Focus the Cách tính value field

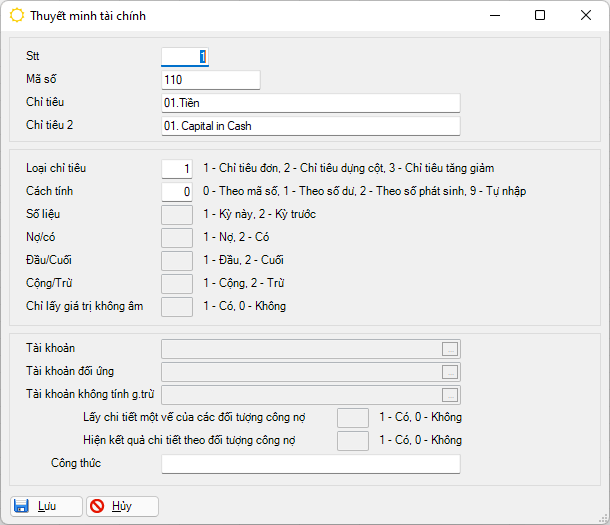177,192
